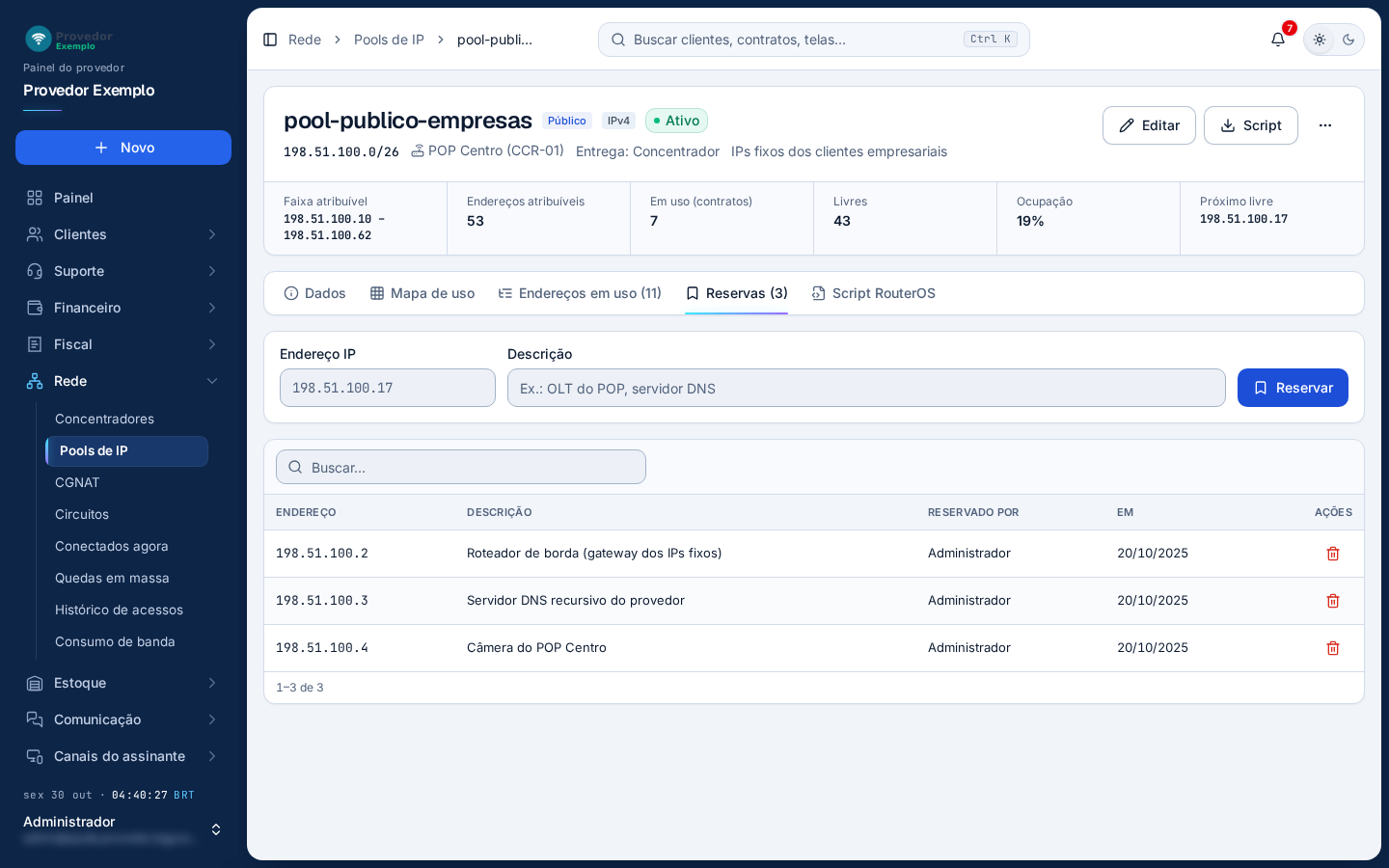Screen dimensions: 1389x868
Task: Open Circuitos in sidebar
Action: (126, 514)
